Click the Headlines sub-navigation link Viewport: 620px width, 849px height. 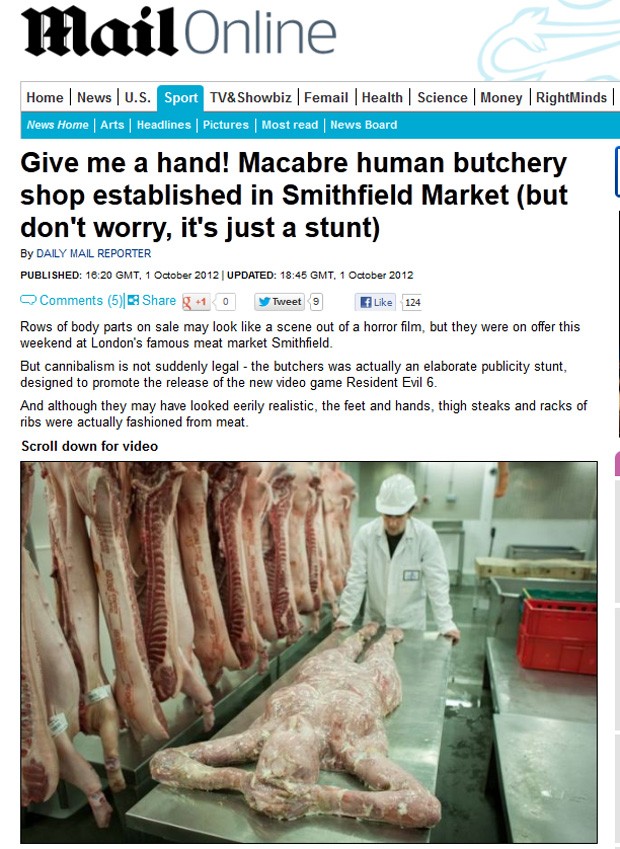[164, 125]
